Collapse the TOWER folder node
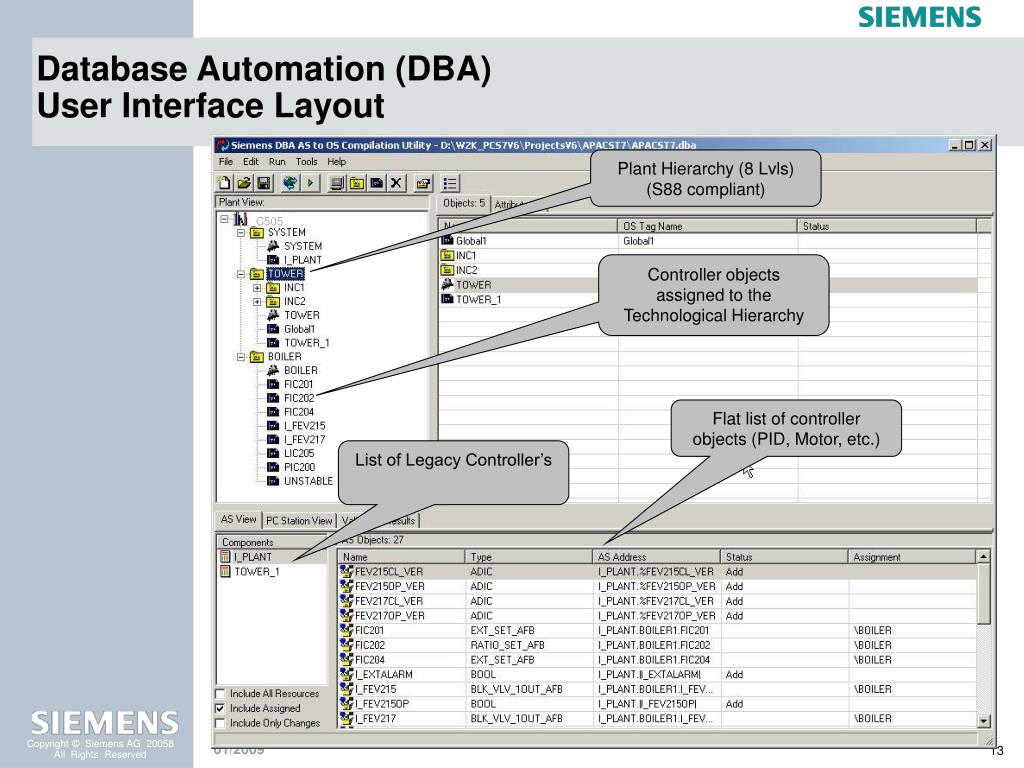Viewport: 1024px width, 768px height. click(x=240, y=274)
